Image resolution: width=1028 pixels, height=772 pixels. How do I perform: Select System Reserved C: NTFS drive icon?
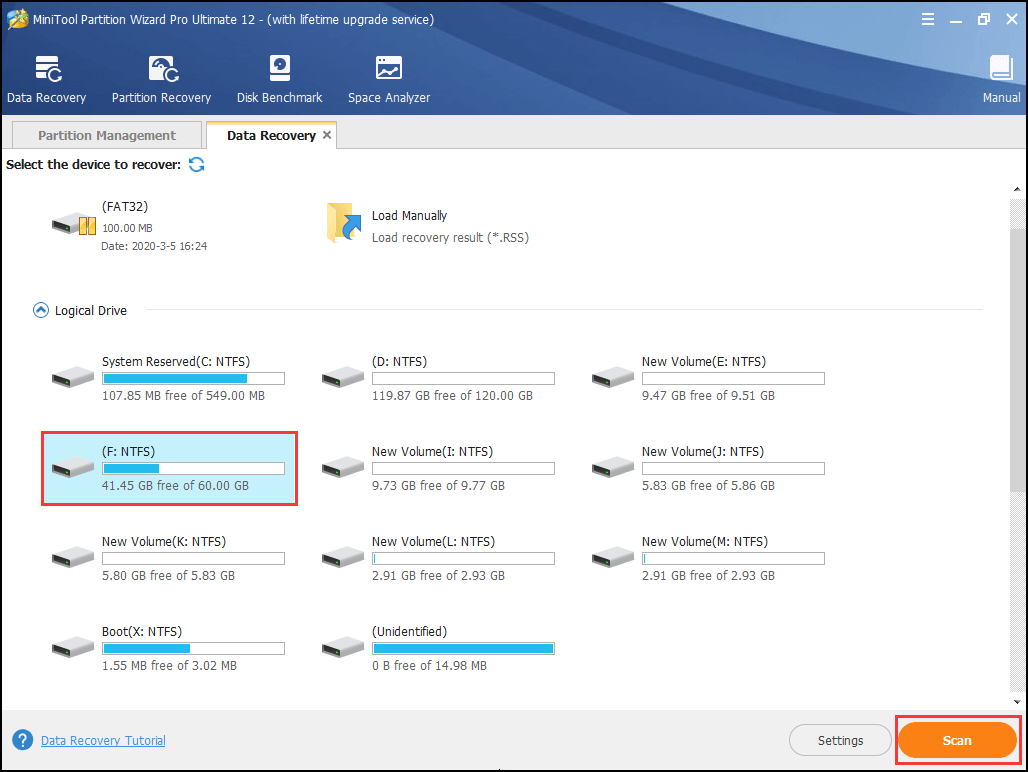[x=73, y=377]
